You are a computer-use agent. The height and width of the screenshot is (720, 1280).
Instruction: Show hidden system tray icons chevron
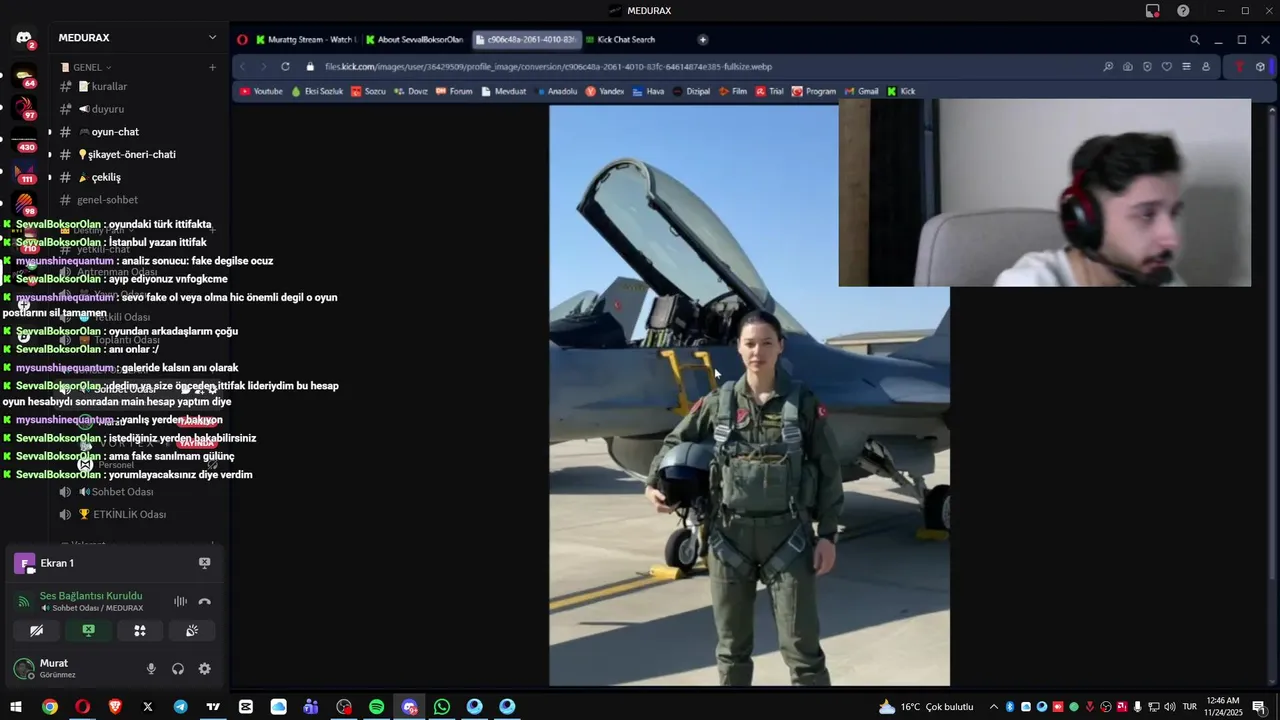pos(993,707)
